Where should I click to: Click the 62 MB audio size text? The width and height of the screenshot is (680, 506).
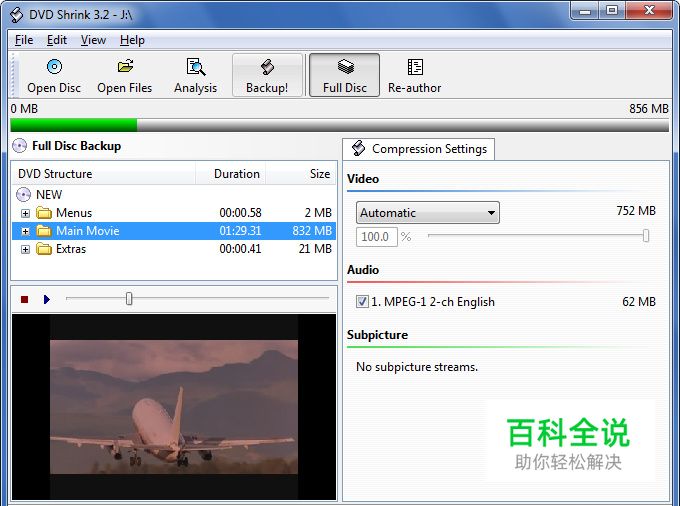tap(639, 302)
